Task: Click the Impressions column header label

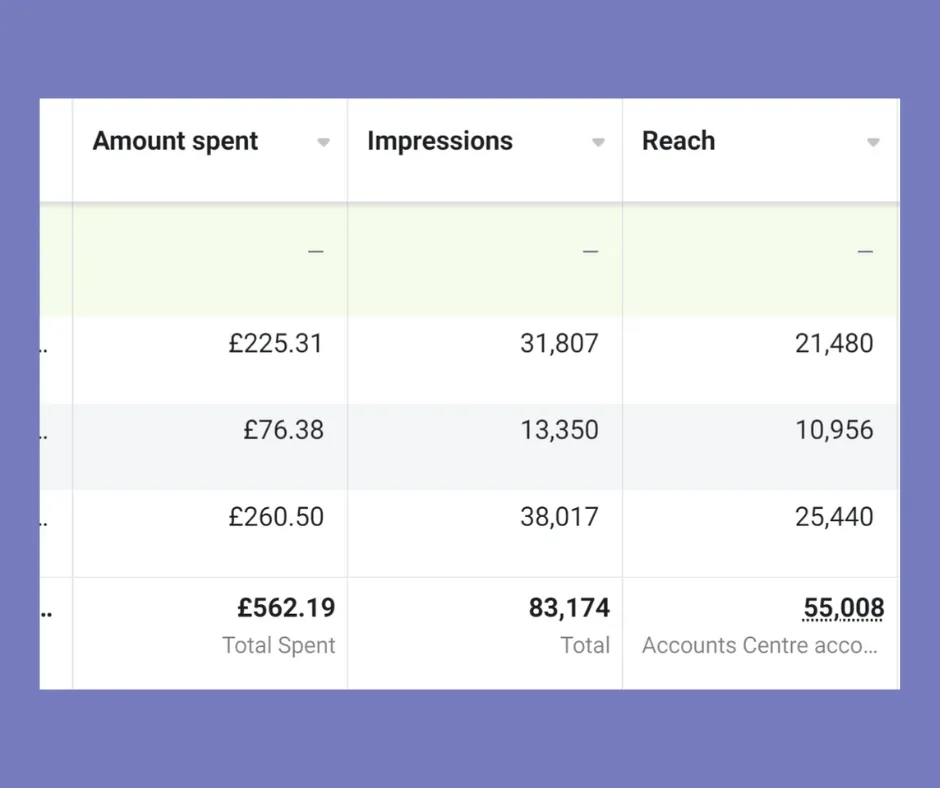Action: pyautogui.click(x=439, y=141)
